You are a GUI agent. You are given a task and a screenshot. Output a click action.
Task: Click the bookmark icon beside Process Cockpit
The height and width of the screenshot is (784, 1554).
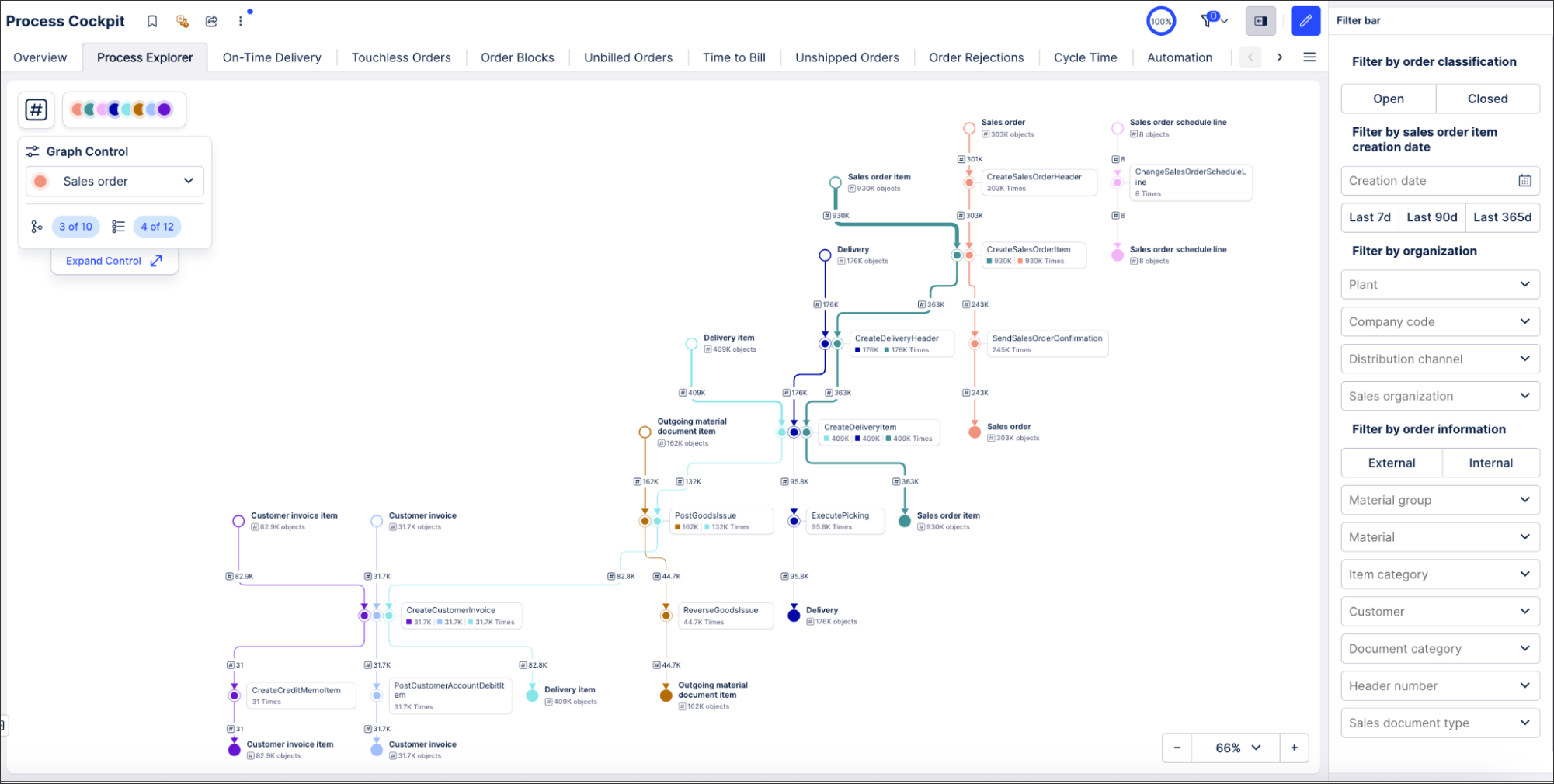152,21
